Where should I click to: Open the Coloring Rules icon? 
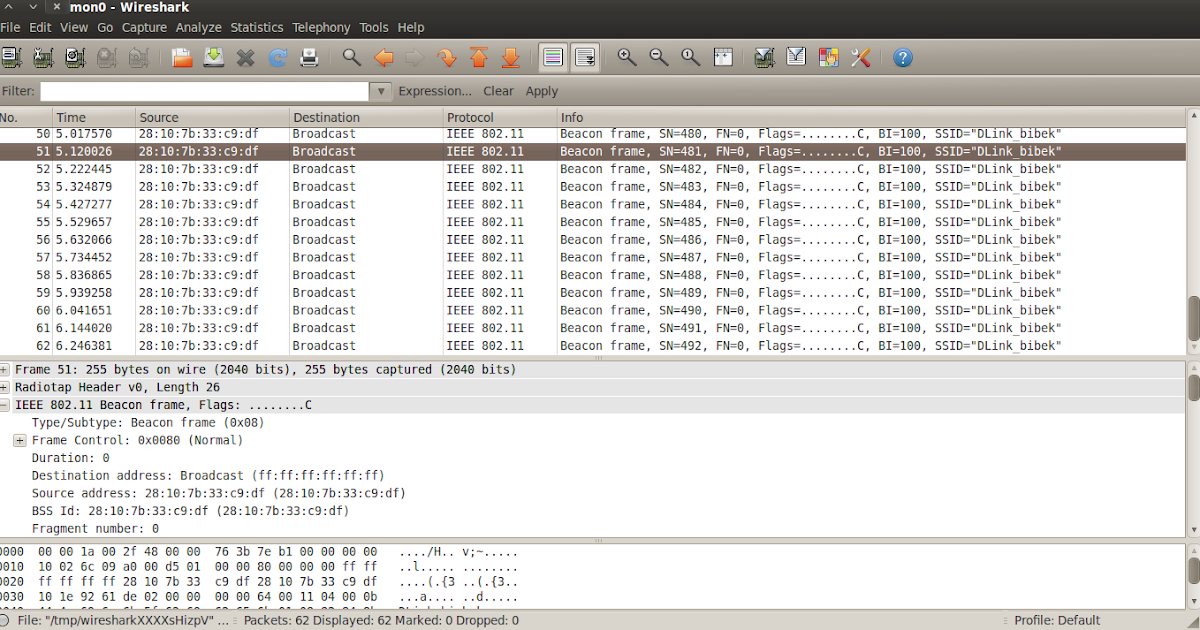(x=829, y=58)
